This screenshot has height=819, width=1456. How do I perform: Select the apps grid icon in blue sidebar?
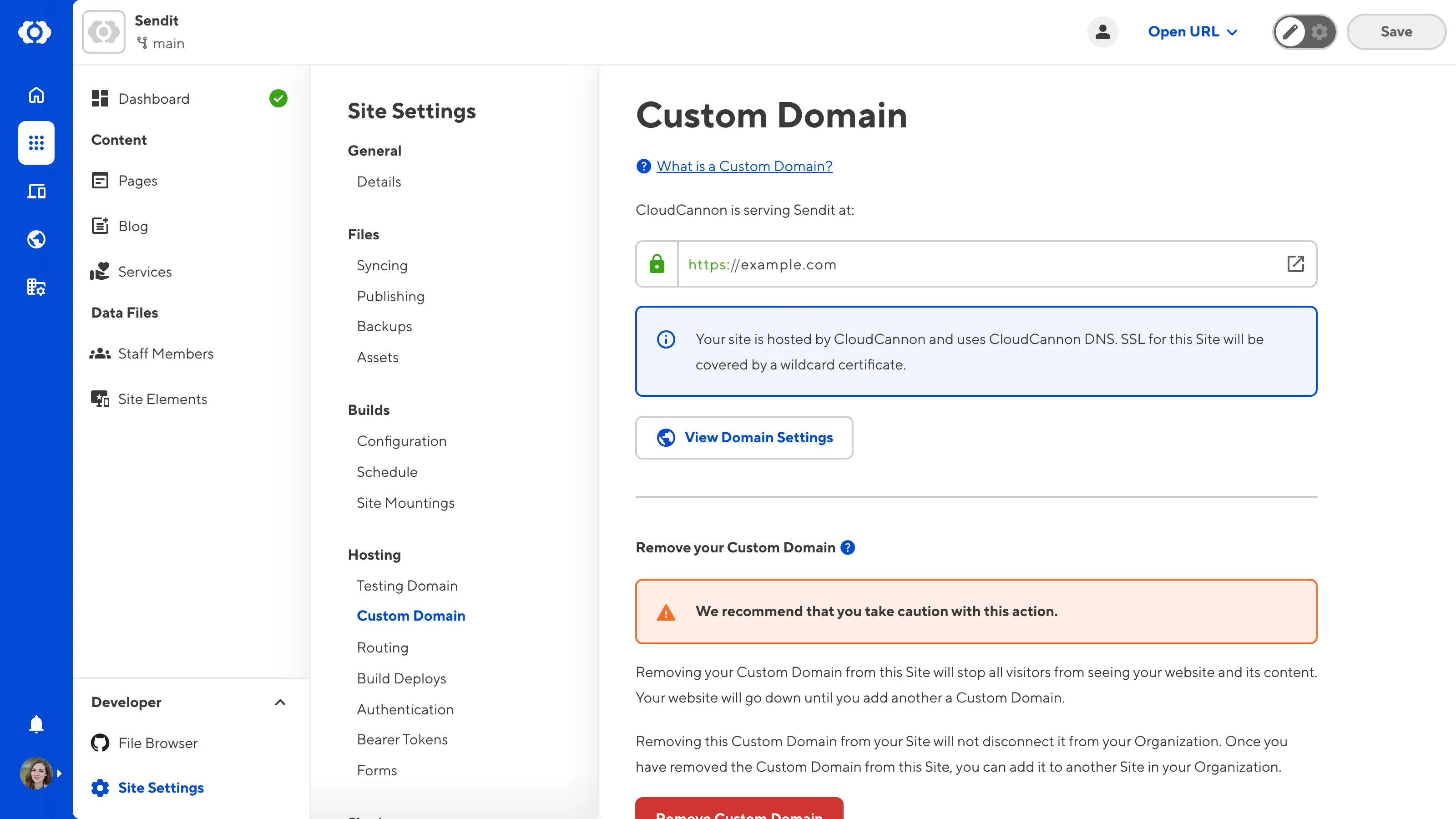pos(35,143)
